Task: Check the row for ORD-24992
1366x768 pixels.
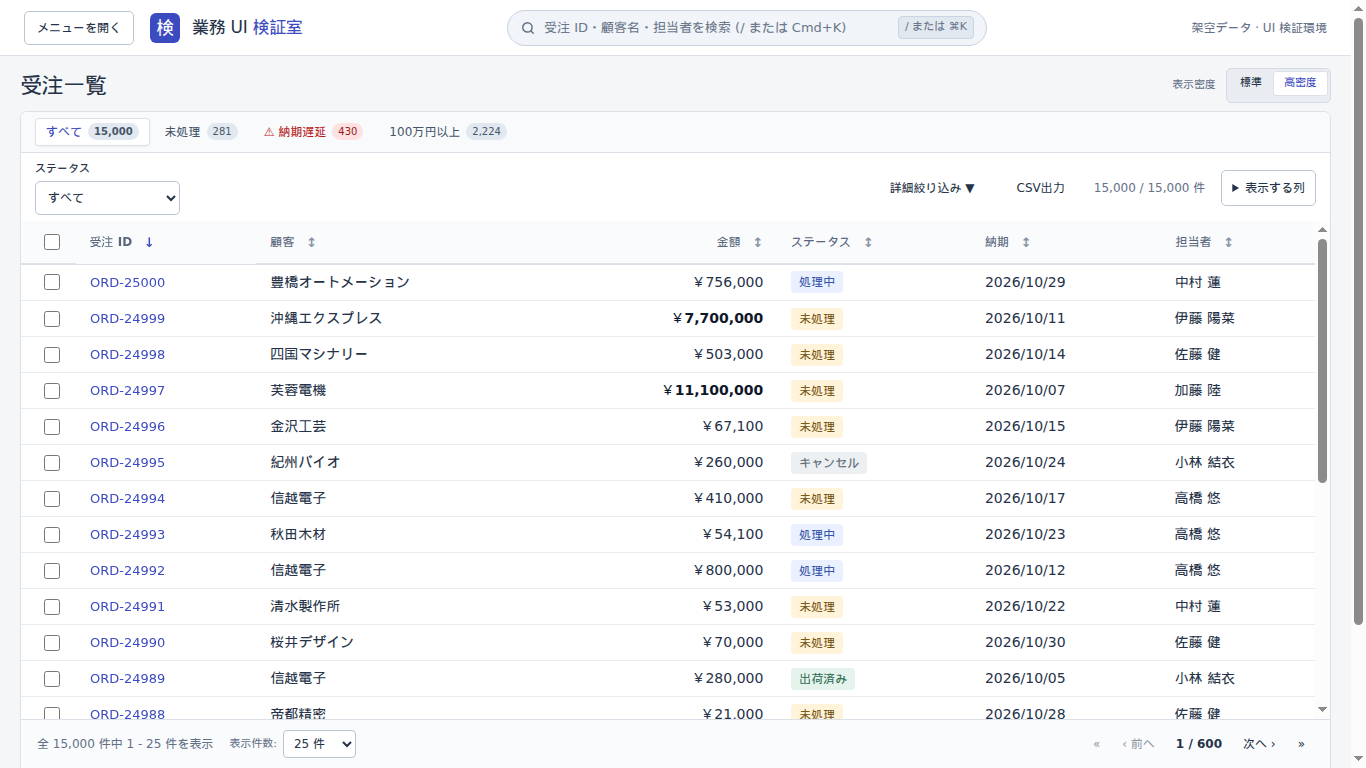Action: point(52,571)
